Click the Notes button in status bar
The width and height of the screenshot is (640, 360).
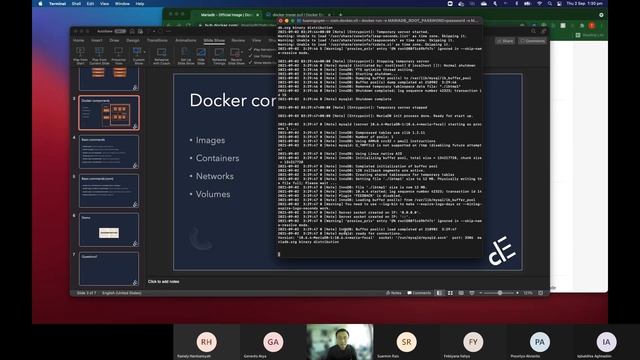point(394,293)
